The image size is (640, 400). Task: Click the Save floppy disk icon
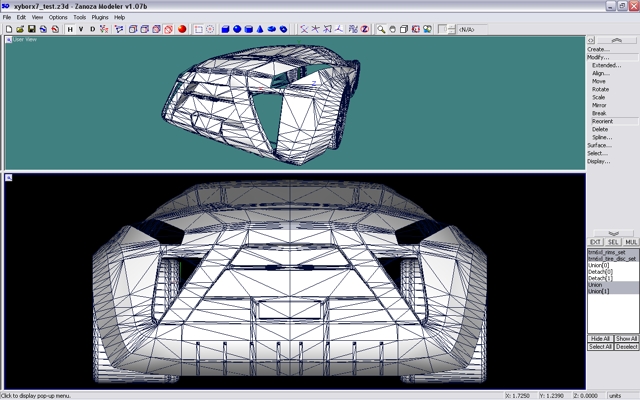pyautogui.click(x=31, y=29)
